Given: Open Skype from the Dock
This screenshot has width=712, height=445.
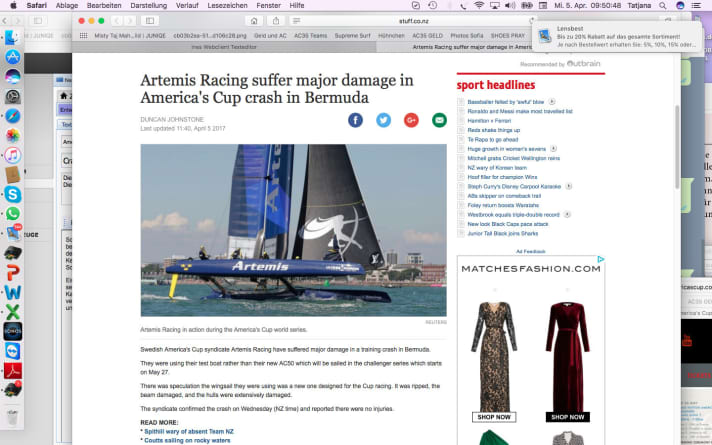Looking at the screenshot, I should (13, 194).
